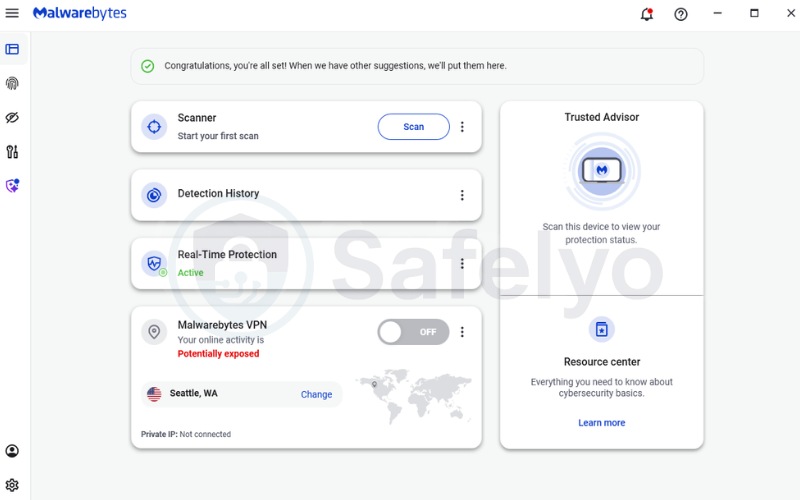Close the Malwarebytes window

pos(791,13)
